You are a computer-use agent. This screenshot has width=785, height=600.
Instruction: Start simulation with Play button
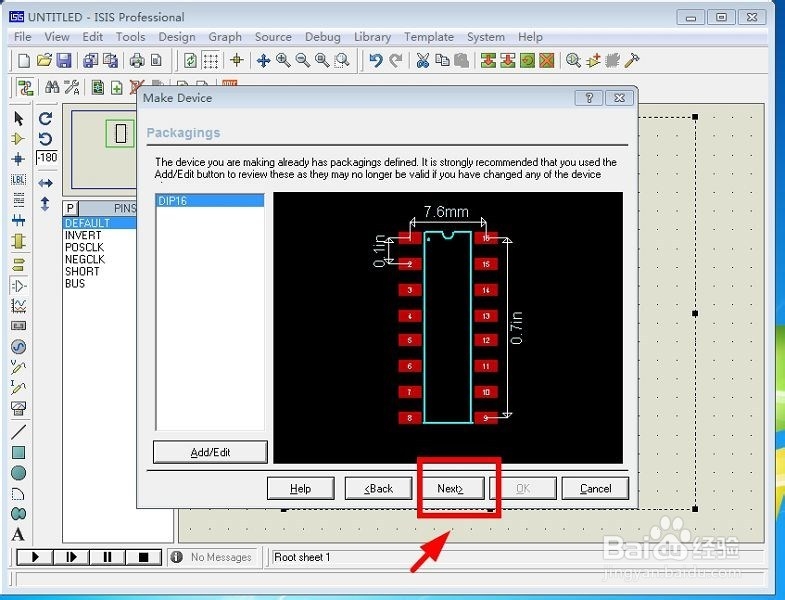pos(35,557)
